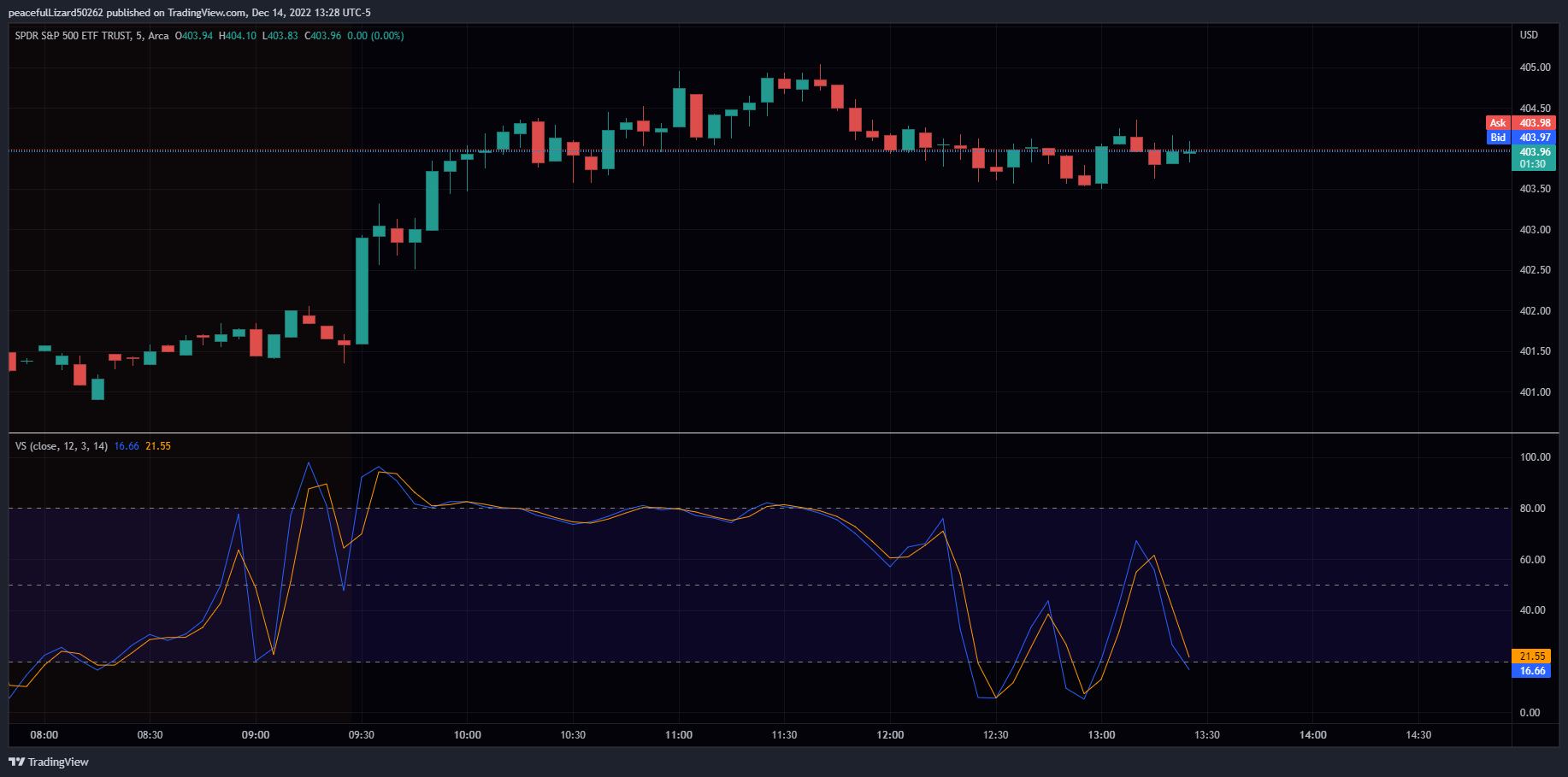This screenshot has width=1568, height=777.
Task: Click the Bid 403.97 price label
Action: 1522,138
